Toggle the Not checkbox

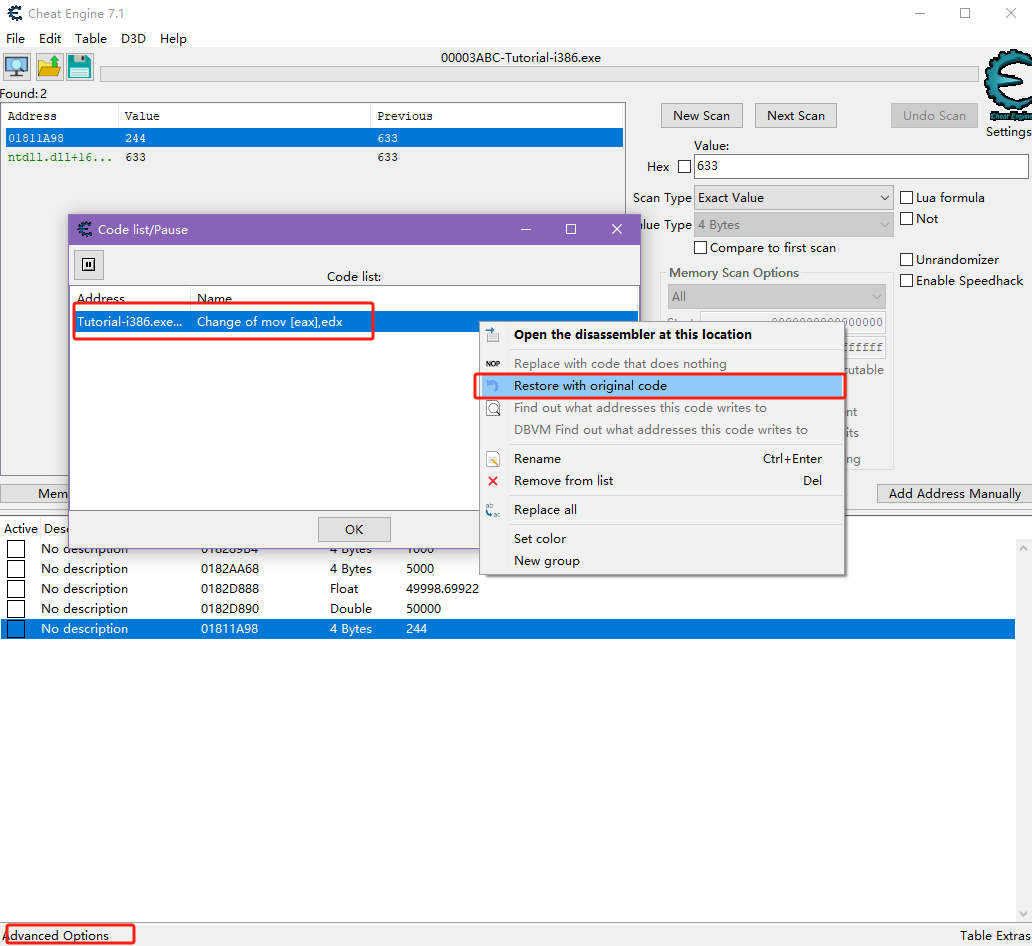tap(906, 219)
